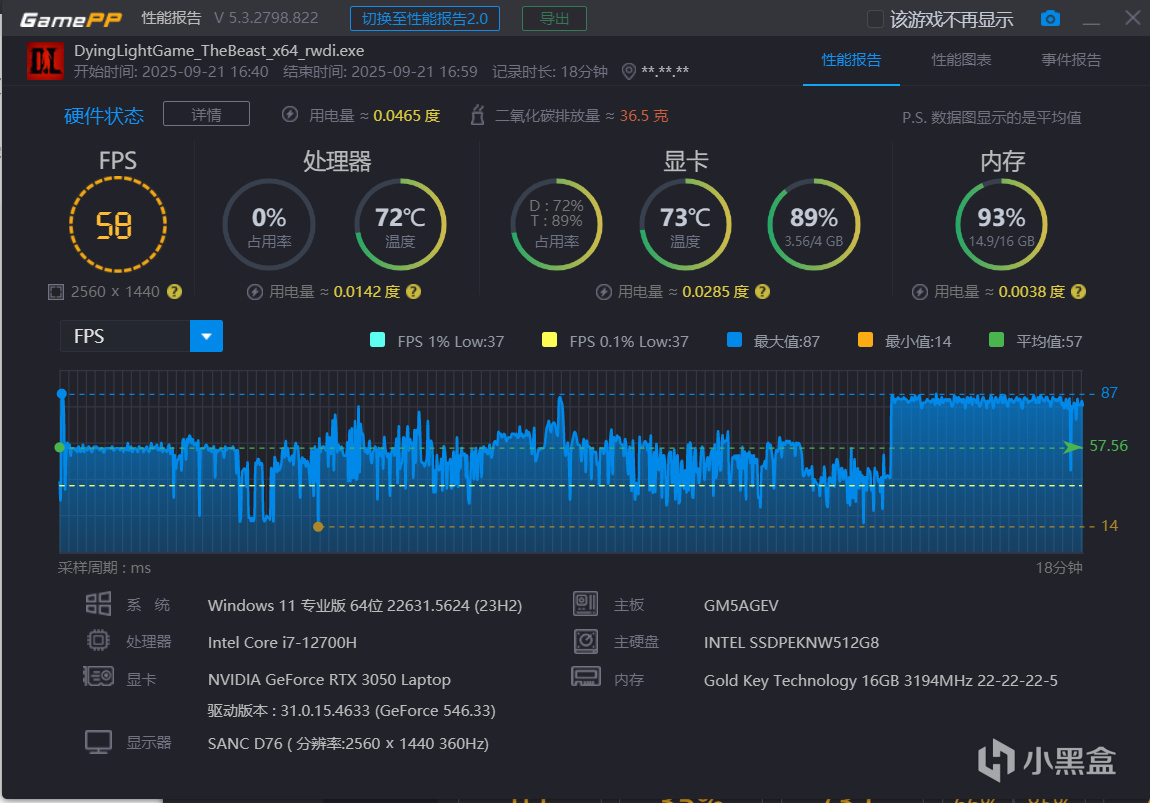The height and width of the screenshot is (803, 1150).
Task: Click the monitor display icon
Action: click(98, 742)
